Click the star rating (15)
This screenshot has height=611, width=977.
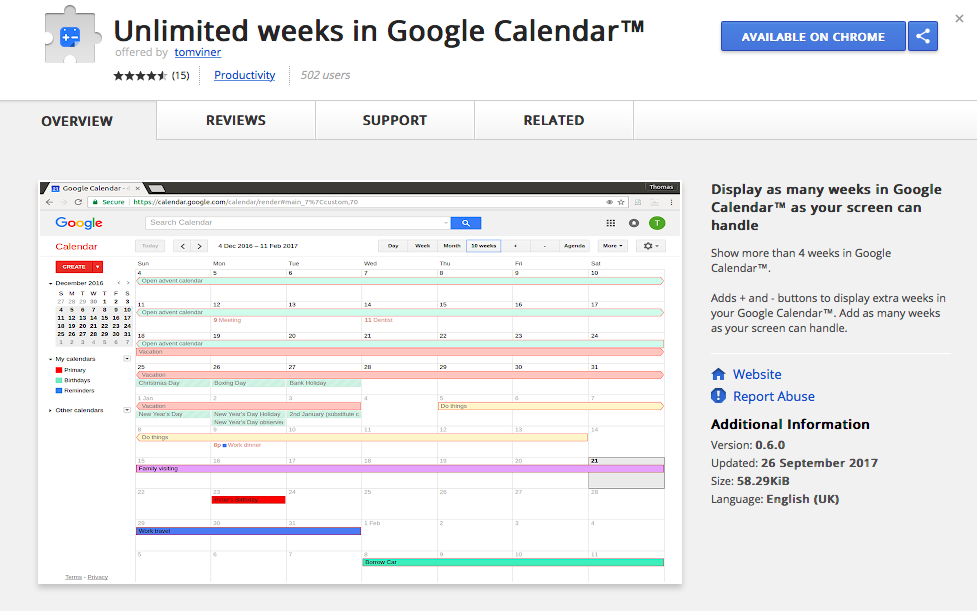coord(151,75)
